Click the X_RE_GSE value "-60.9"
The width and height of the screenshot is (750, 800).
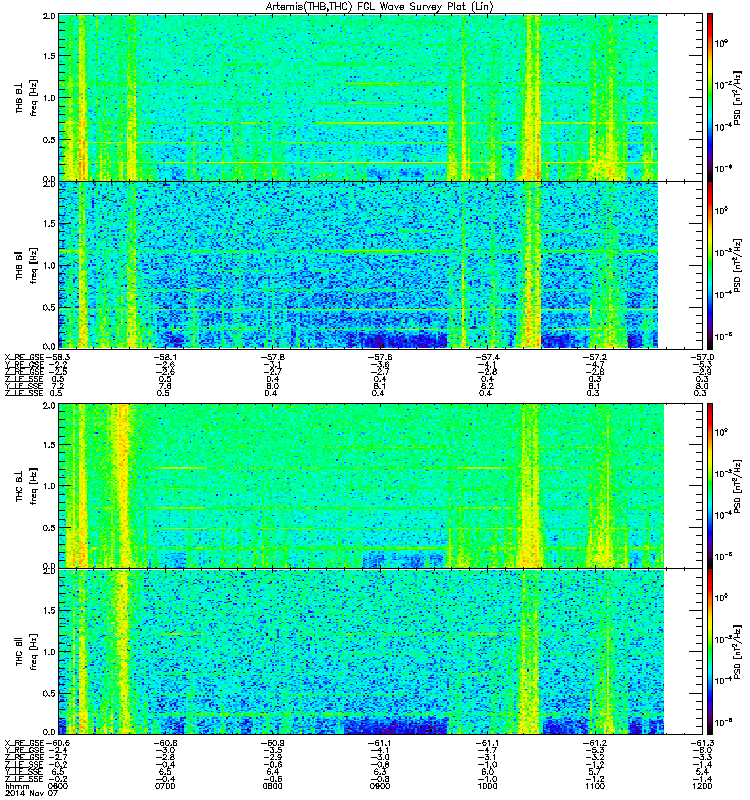pos(272,743)
